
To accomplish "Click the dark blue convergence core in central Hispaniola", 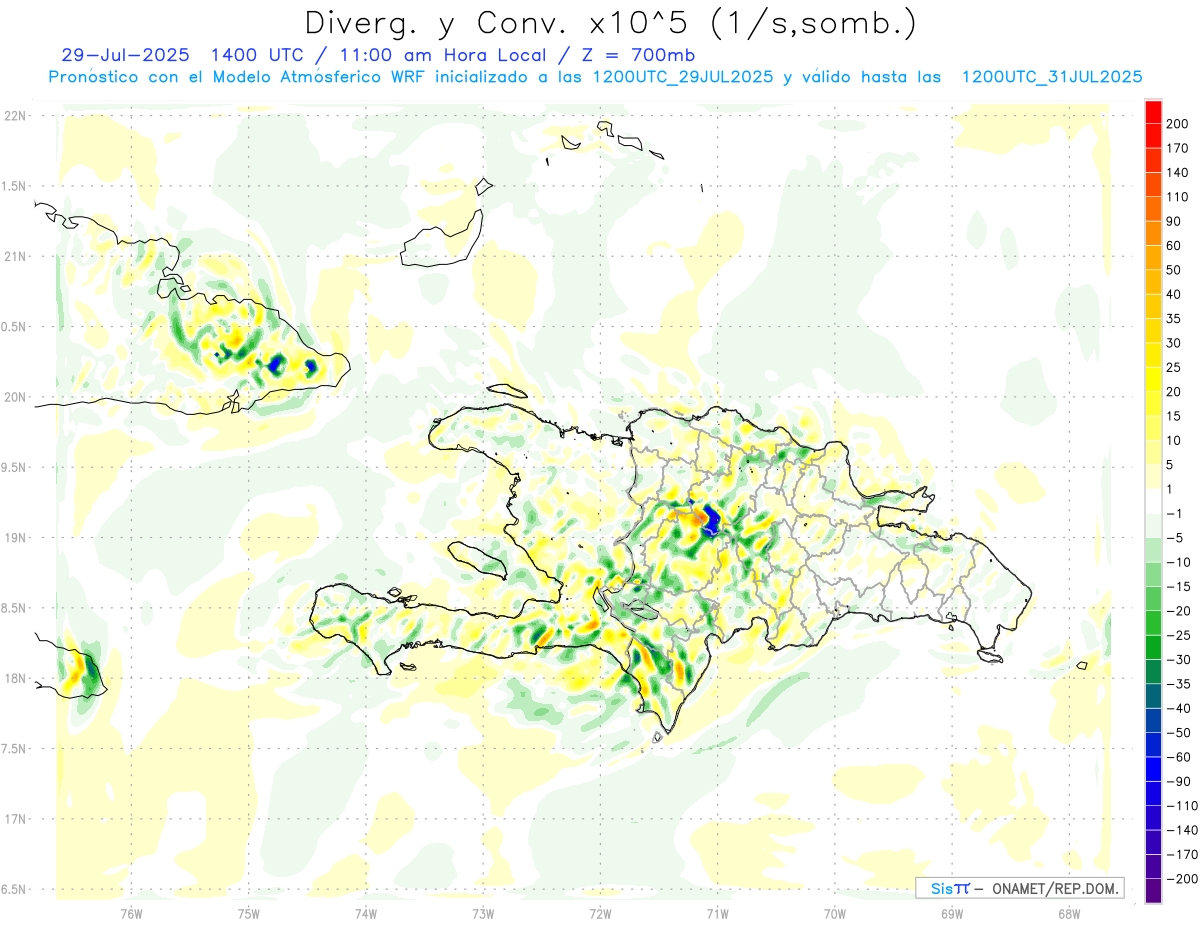I will (712, 520).
